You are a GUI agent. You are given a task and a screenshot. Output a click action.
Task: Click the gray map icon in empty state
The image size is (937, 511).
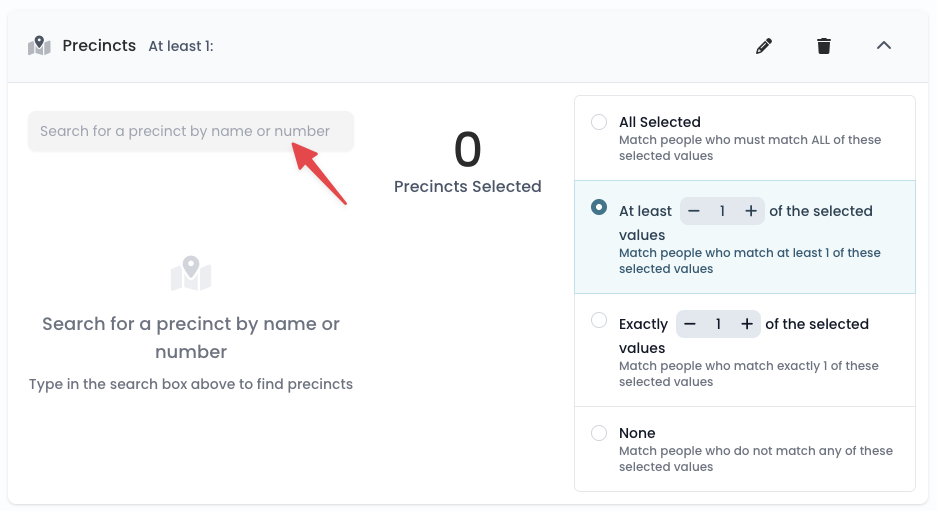pos(191,274)
